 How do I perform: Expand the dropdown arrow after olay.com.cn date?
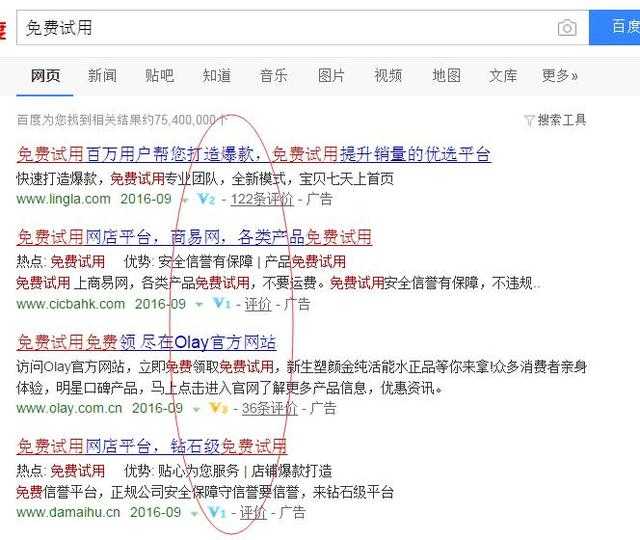196,409
